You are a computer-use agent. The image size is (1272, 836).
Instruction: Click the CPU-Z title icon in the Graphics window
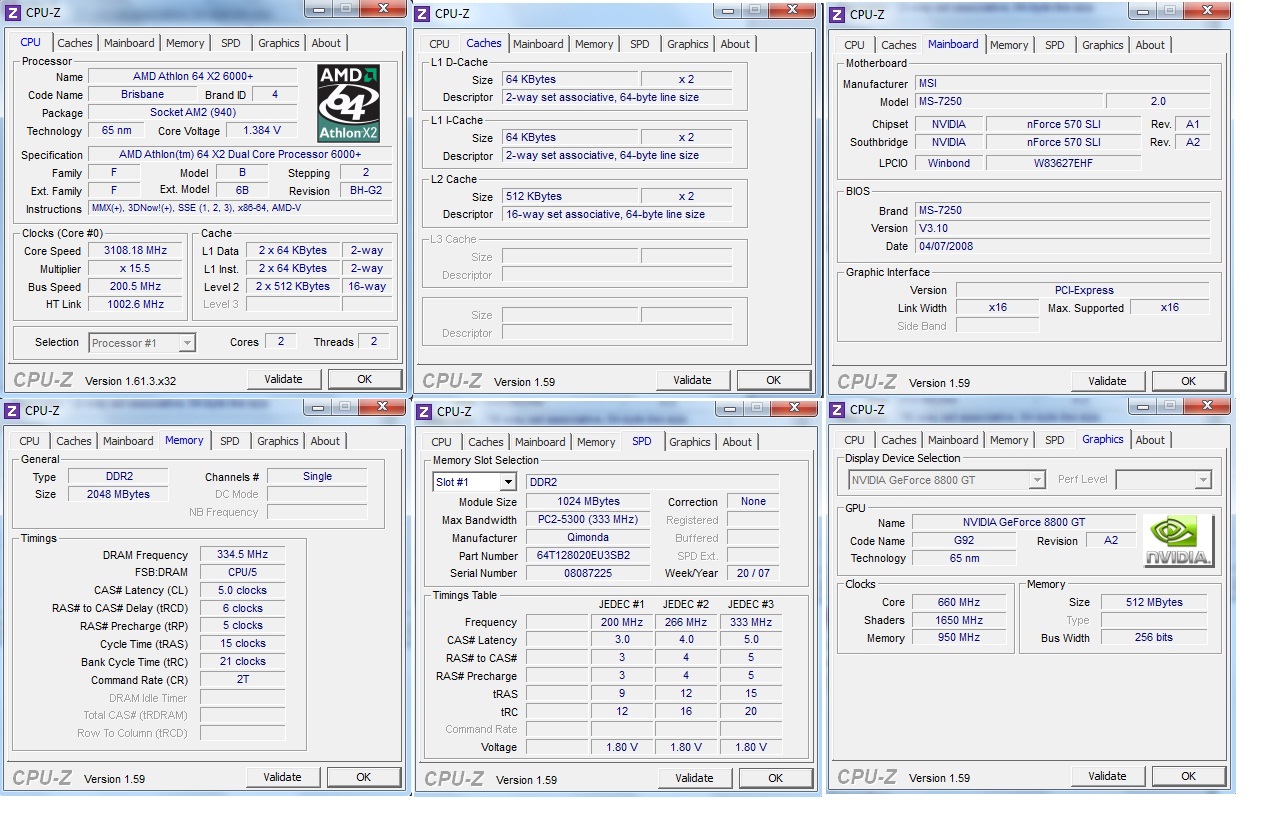point(837,409)
